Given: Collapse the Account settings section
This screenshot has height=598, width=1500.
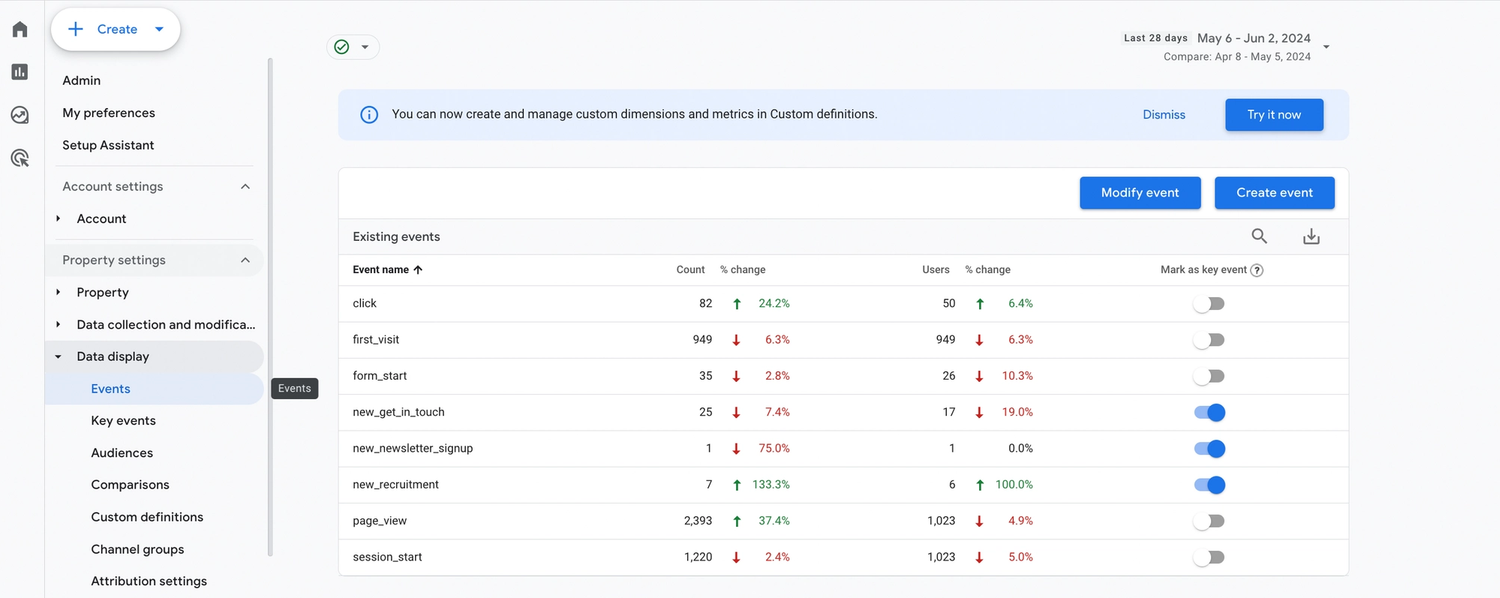Looking at the screenshot, I should click(245, 187).
